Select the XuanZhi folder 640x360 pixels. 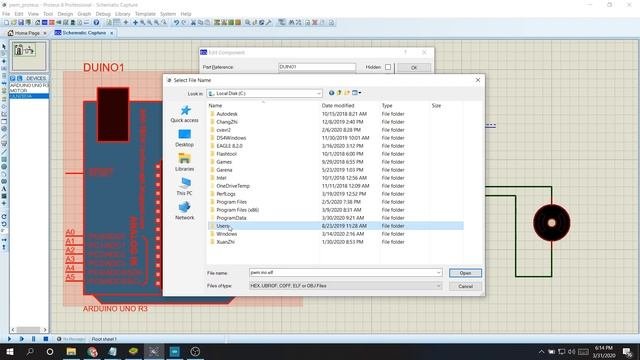(225, 242)
